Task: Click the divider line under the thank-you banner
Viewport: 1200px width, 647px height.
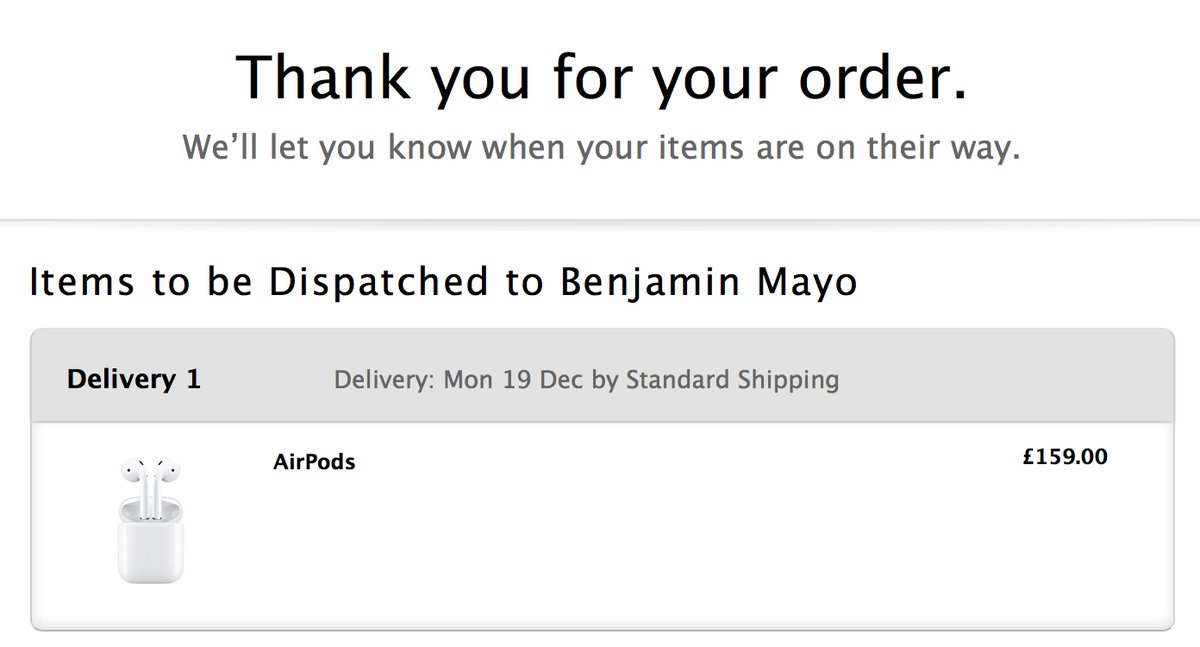Action: pyautogui.click(x=600, y=219)
